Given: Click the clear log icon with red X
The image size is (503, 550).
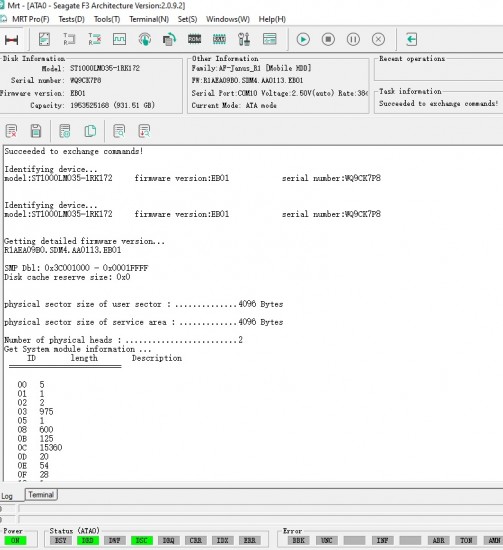Looking at the screenshot, I should pyautogui.click(x=12, y=131).
